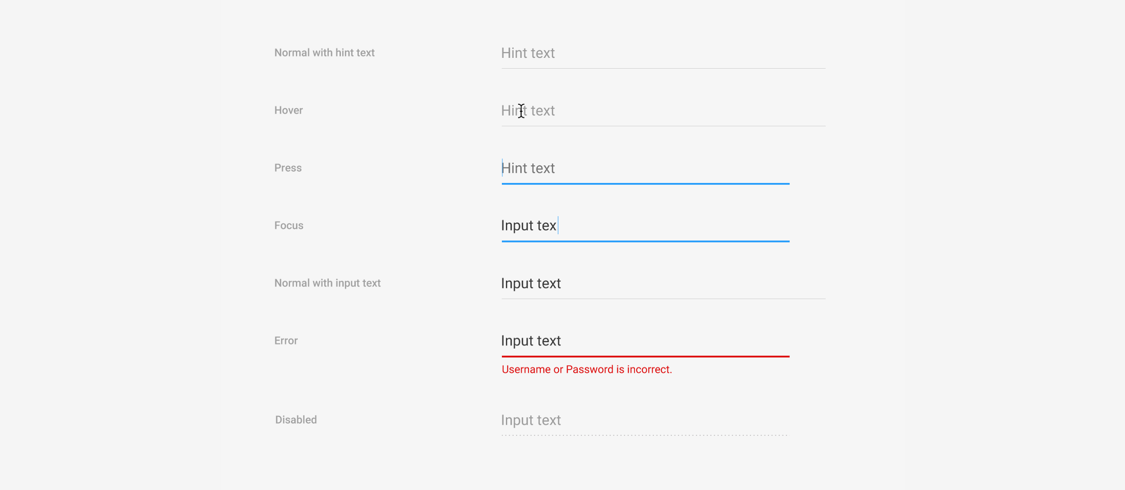Click the red underline beneath the Error field

coord(645,356)
